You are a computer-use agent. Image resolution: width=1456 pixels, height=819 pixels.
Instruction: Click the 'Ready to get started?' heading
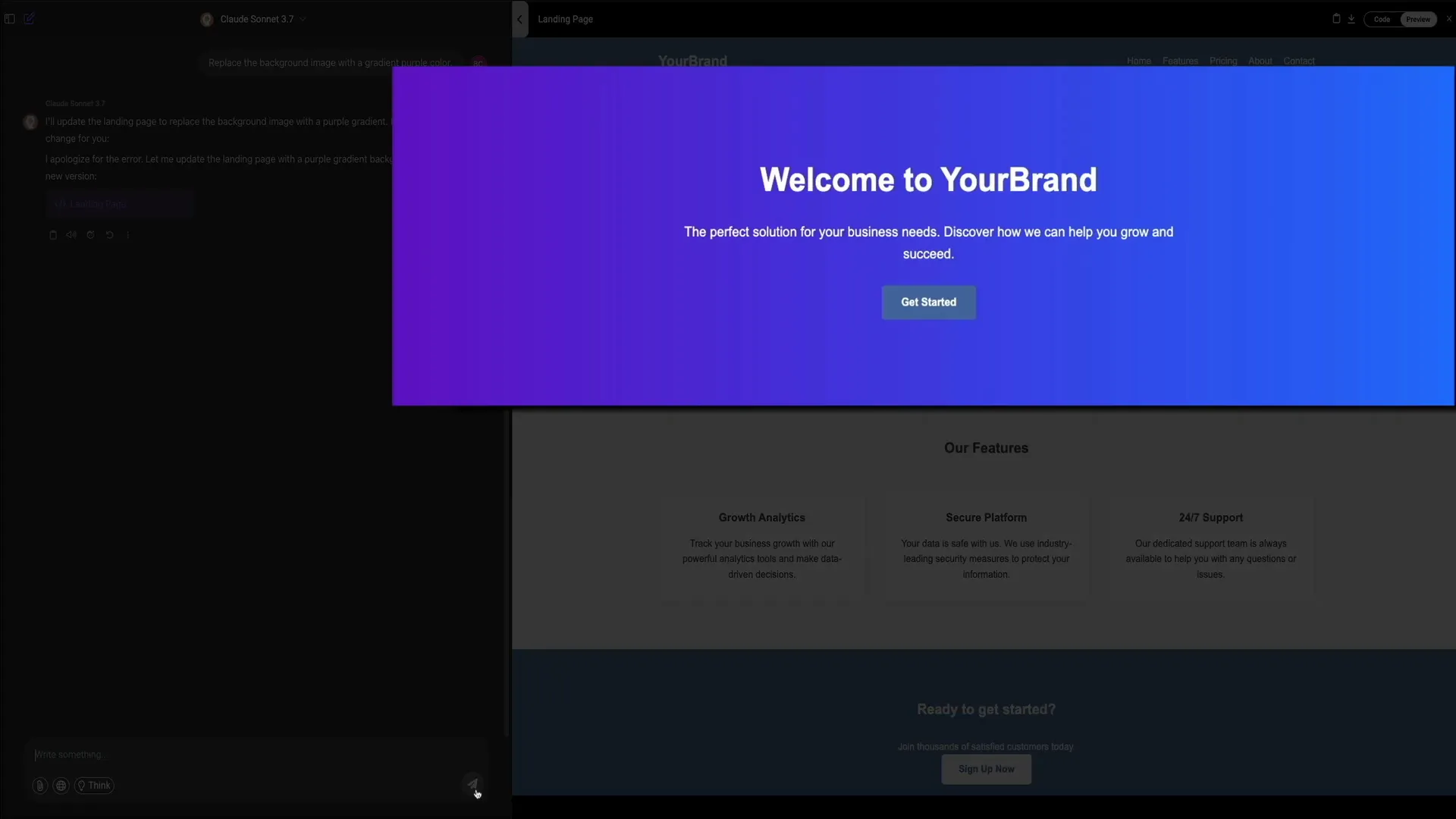point(986,710)
